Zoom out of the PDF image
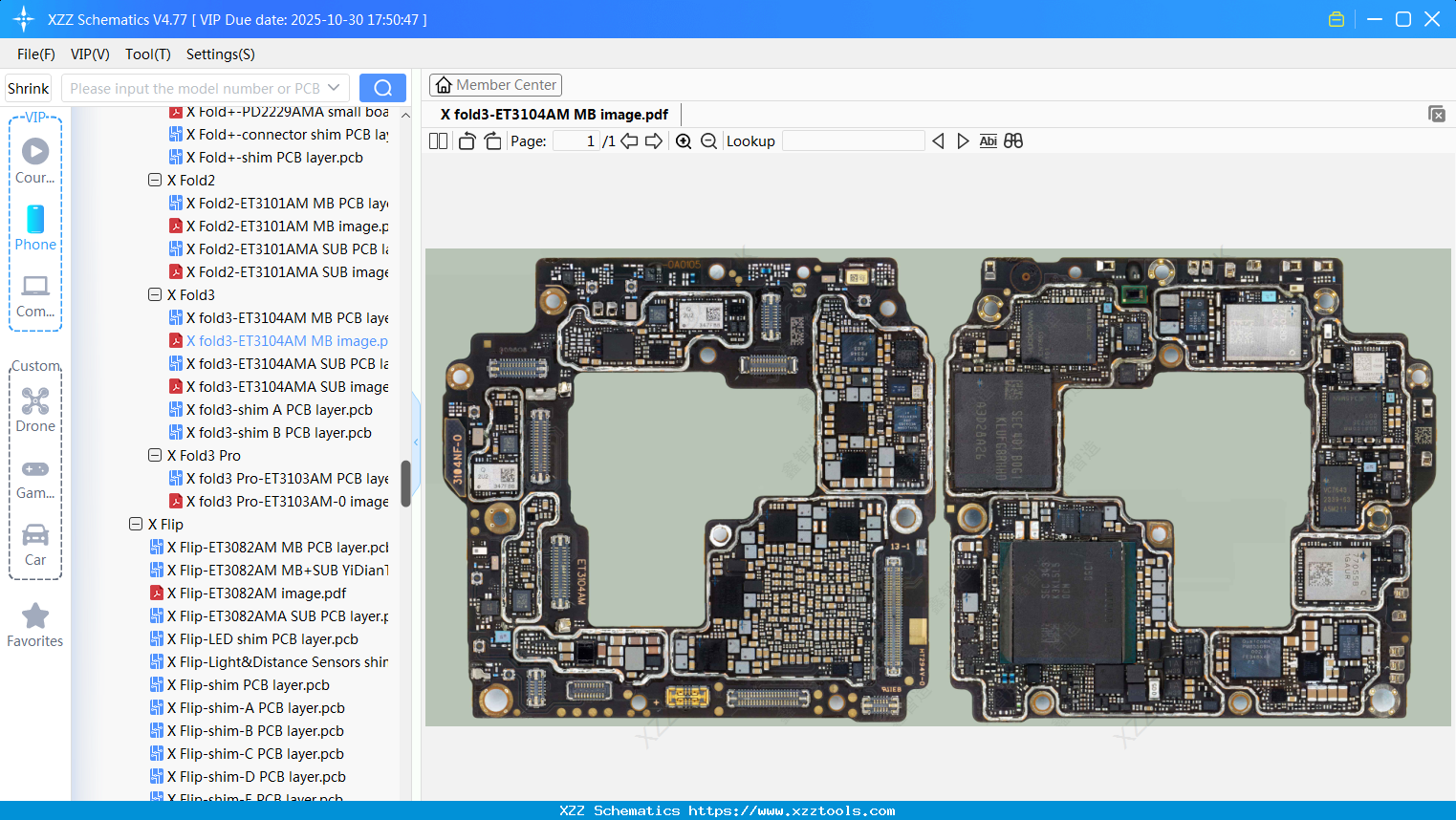The width and height of the screenshot is (1456, 820). [707, 140]
